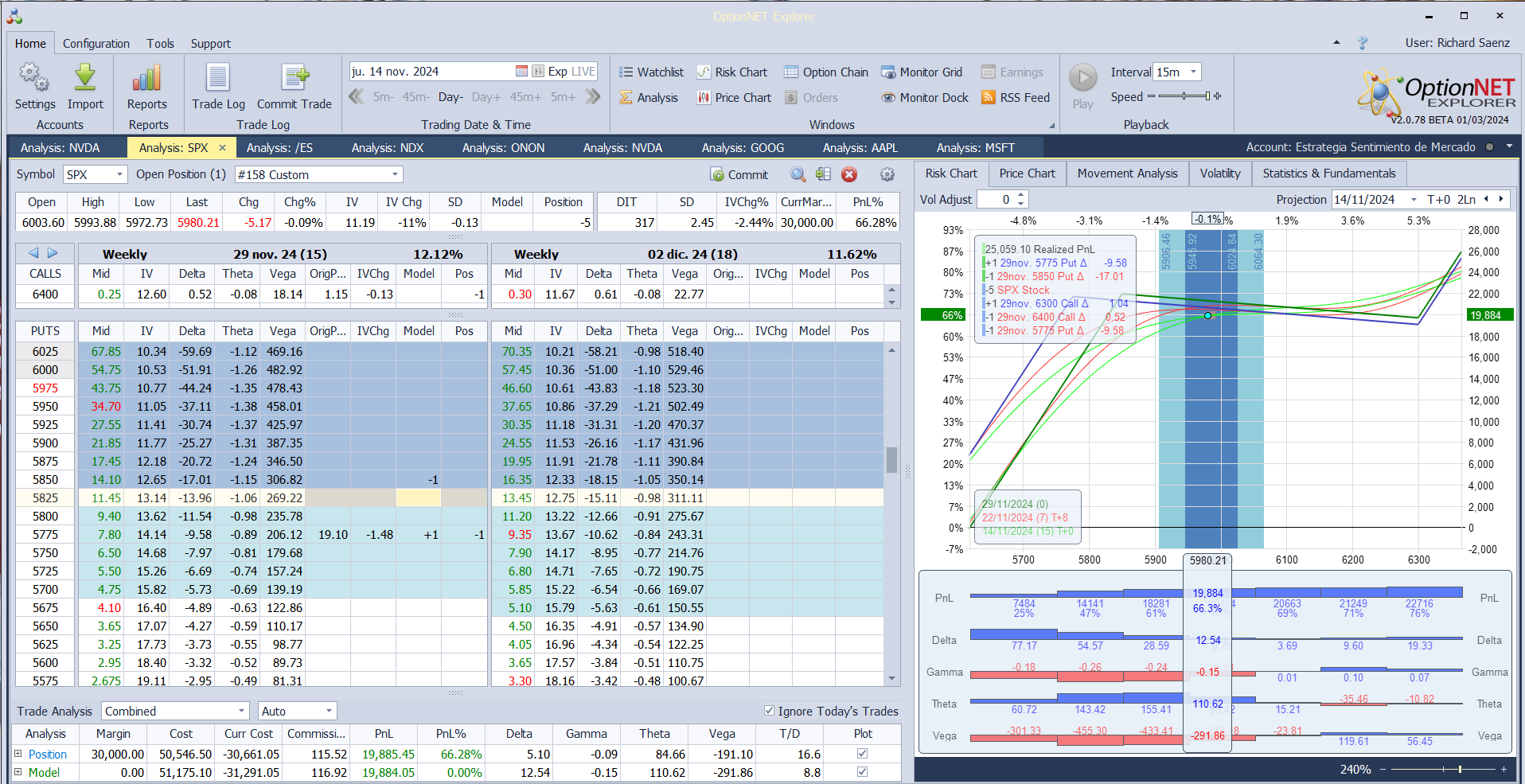The image size is (1525, 784).
Task: Step back one day with Day-
Action: coord(450,97)
